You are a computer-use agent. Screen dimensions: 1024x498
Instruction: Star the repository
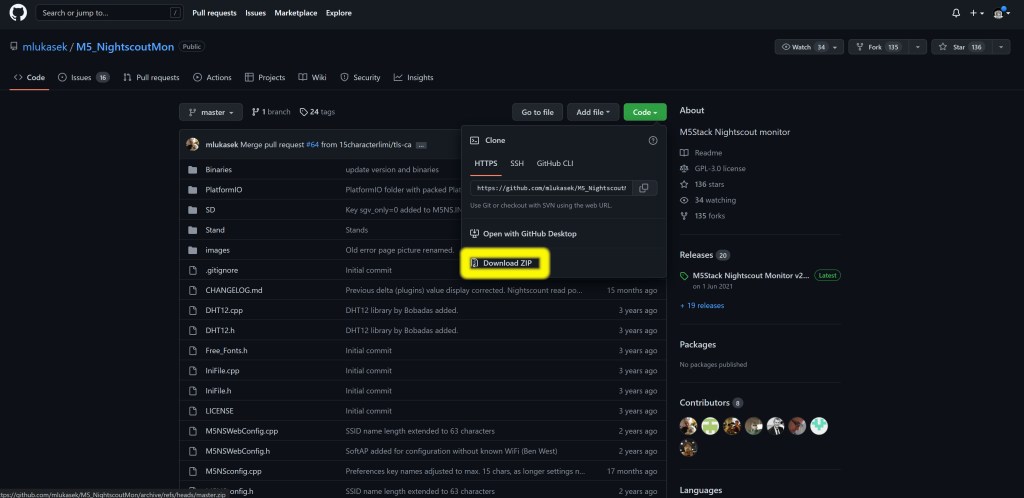(957, 47)
